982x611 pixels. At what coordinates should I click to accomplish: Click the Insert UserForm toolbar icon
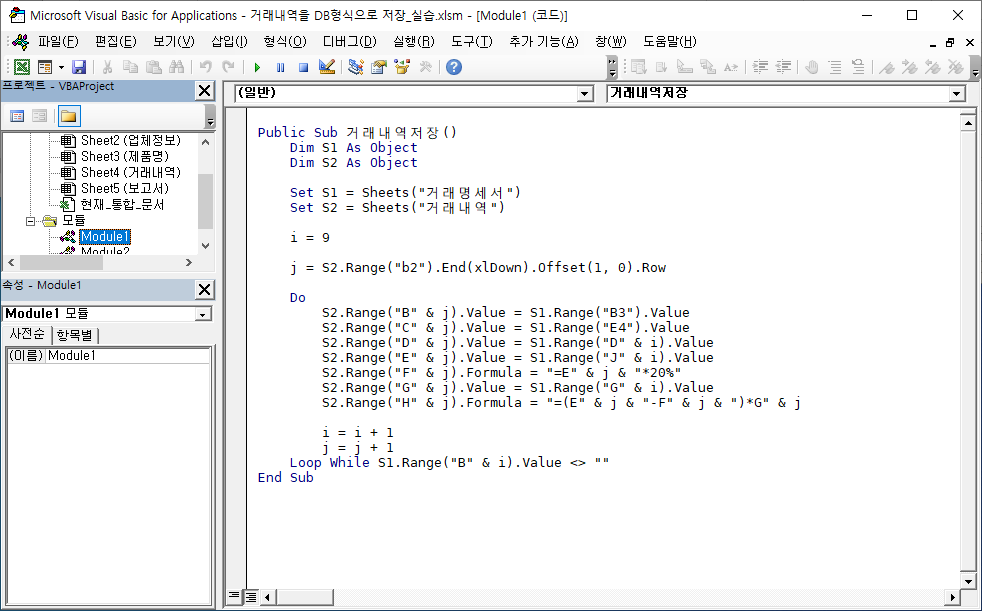point(44,67)
